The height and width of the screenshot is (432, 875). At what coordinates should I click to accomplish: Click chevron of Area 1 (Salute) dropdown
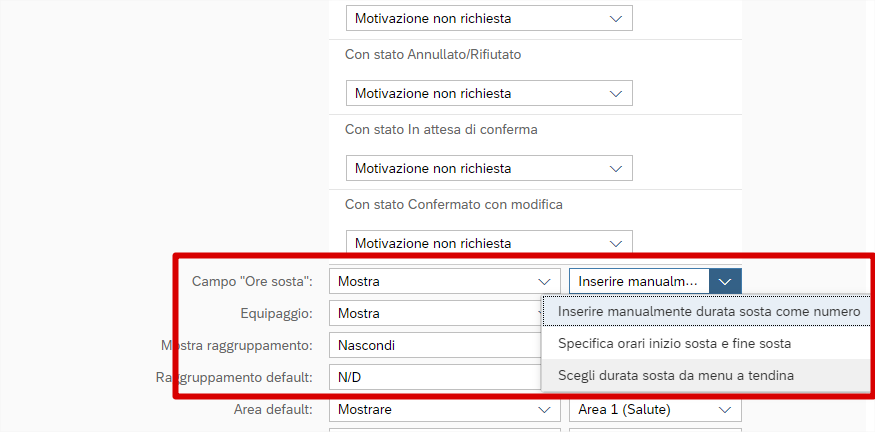725,409
